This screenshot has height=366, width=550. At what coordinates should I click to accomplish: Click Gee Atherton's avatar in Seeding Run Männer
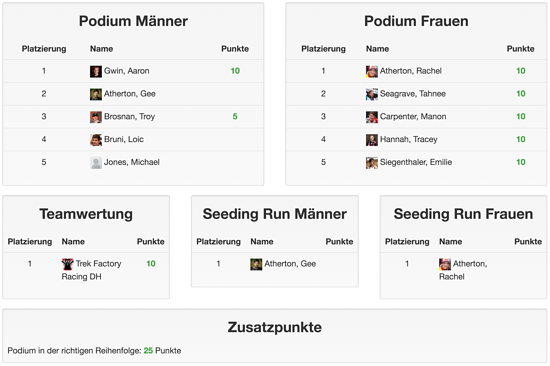(256, 264)
